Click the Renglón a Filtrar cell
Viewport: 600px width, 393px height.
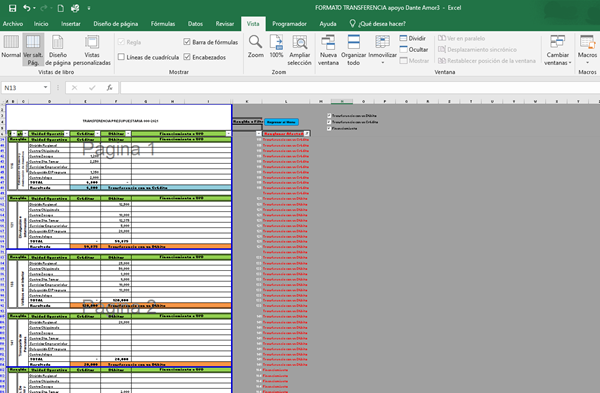click(x=247, y=121)
